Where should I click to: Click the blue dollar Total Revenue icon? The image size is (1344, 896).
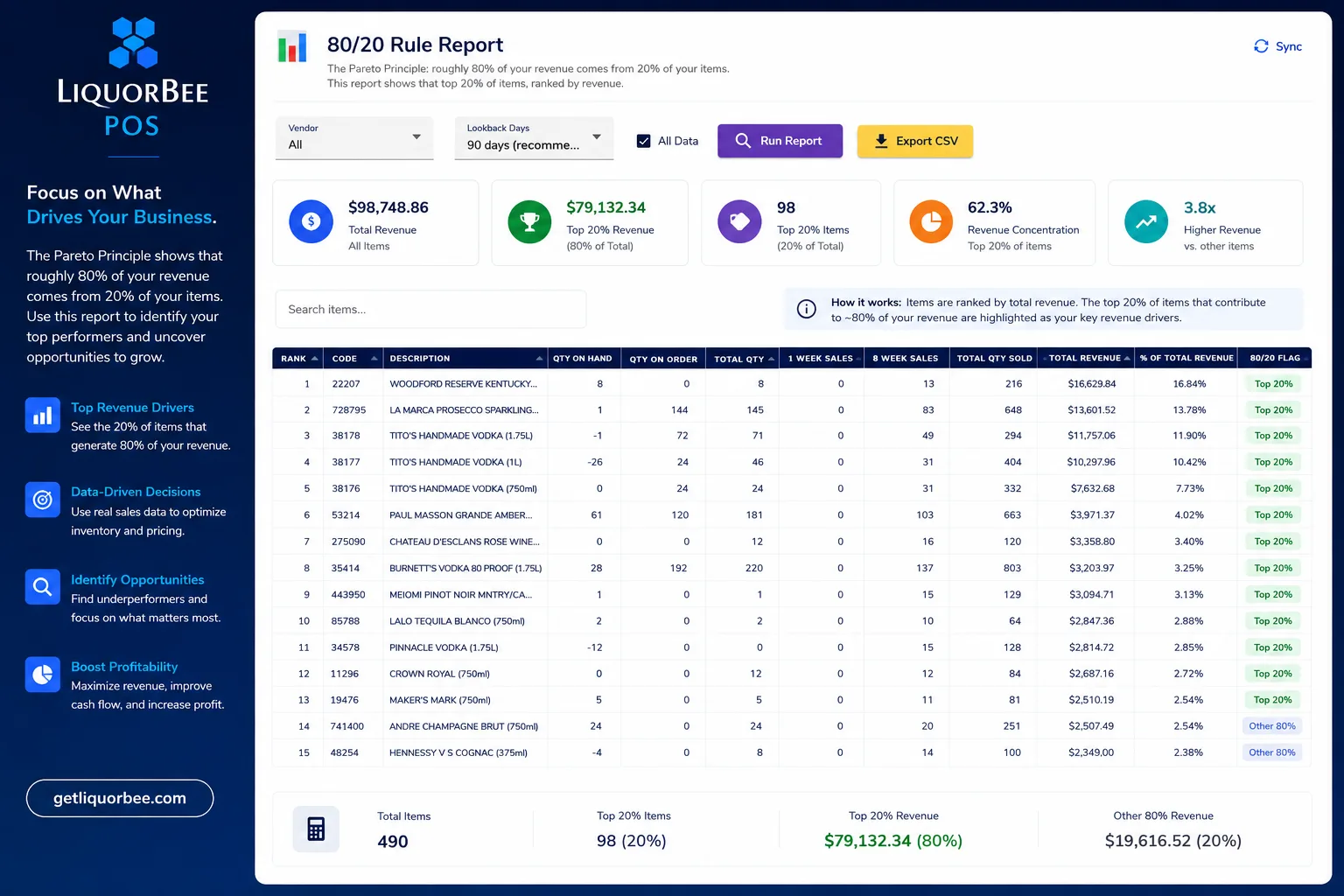(311, 222)
